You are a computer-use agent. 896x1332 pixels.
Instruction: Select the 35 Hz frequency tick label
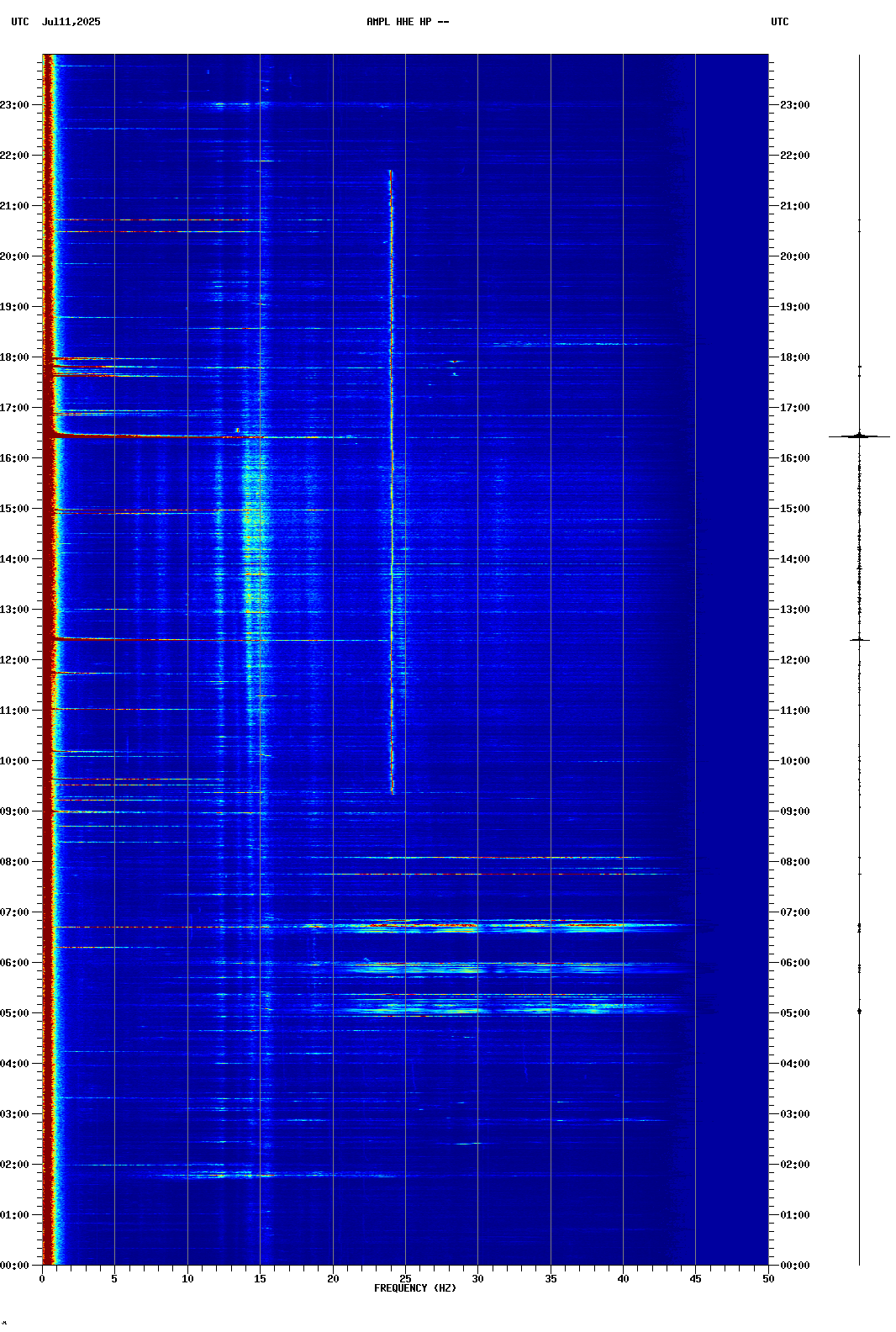[x=551, y=1279]
